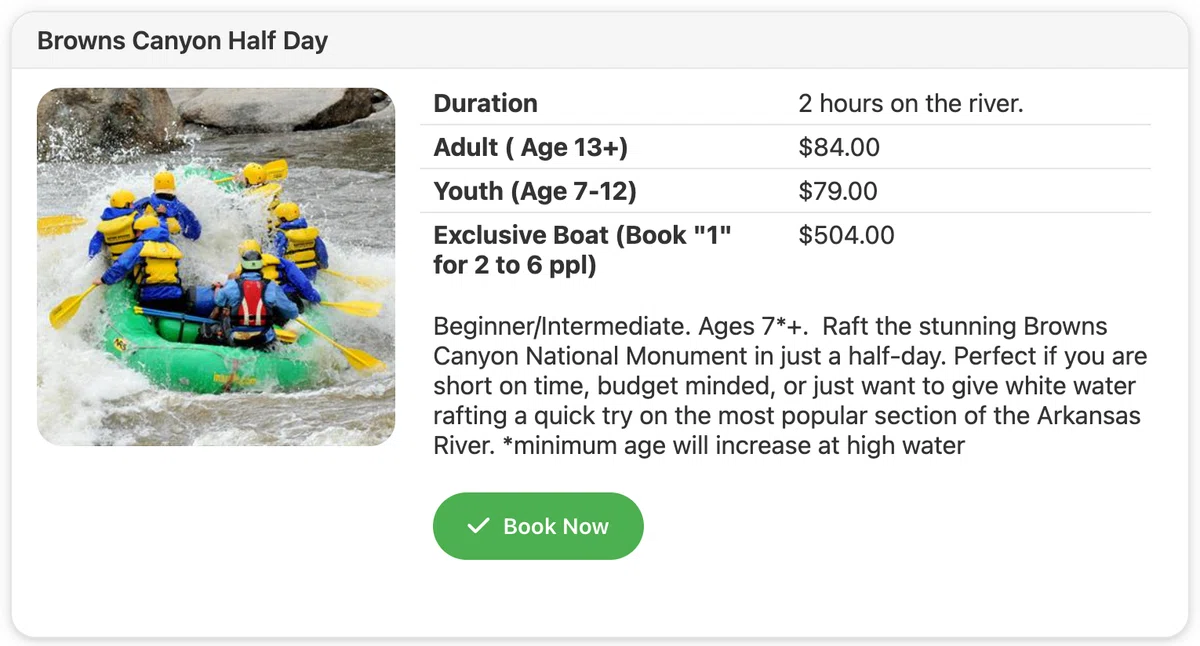Click the minimum age high water note
Image resolution: width=1200 pixels, height=646 pixels.
click(x=733, y=445)
